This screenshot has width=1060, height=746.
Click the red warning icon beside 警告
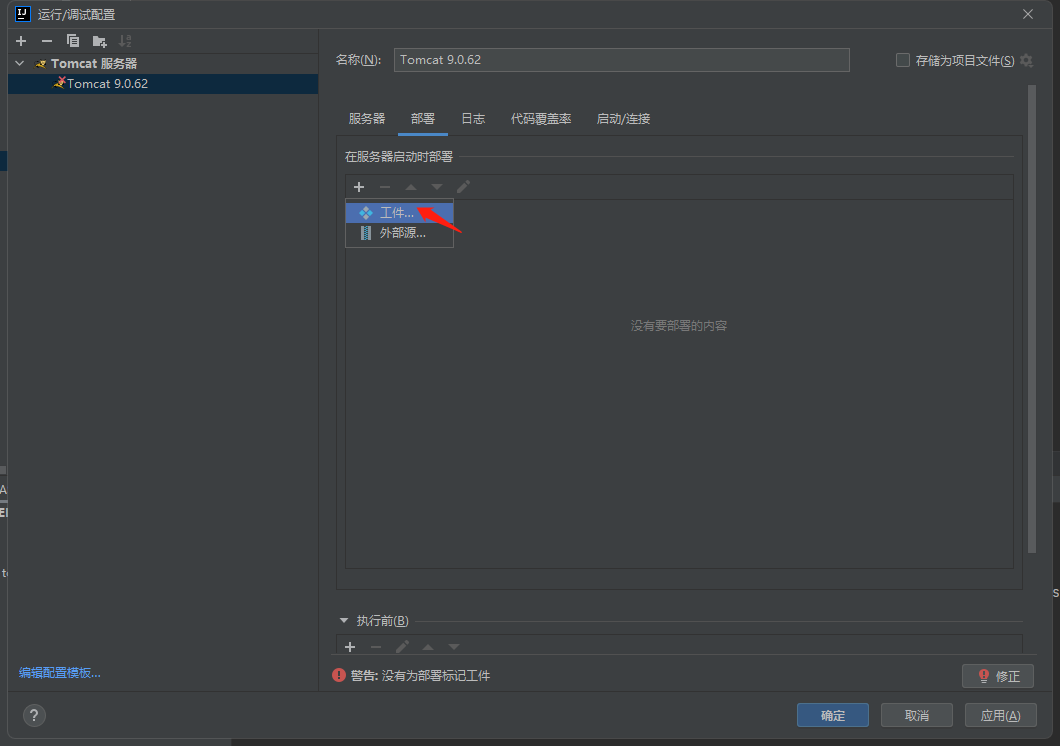coord(339,675)
